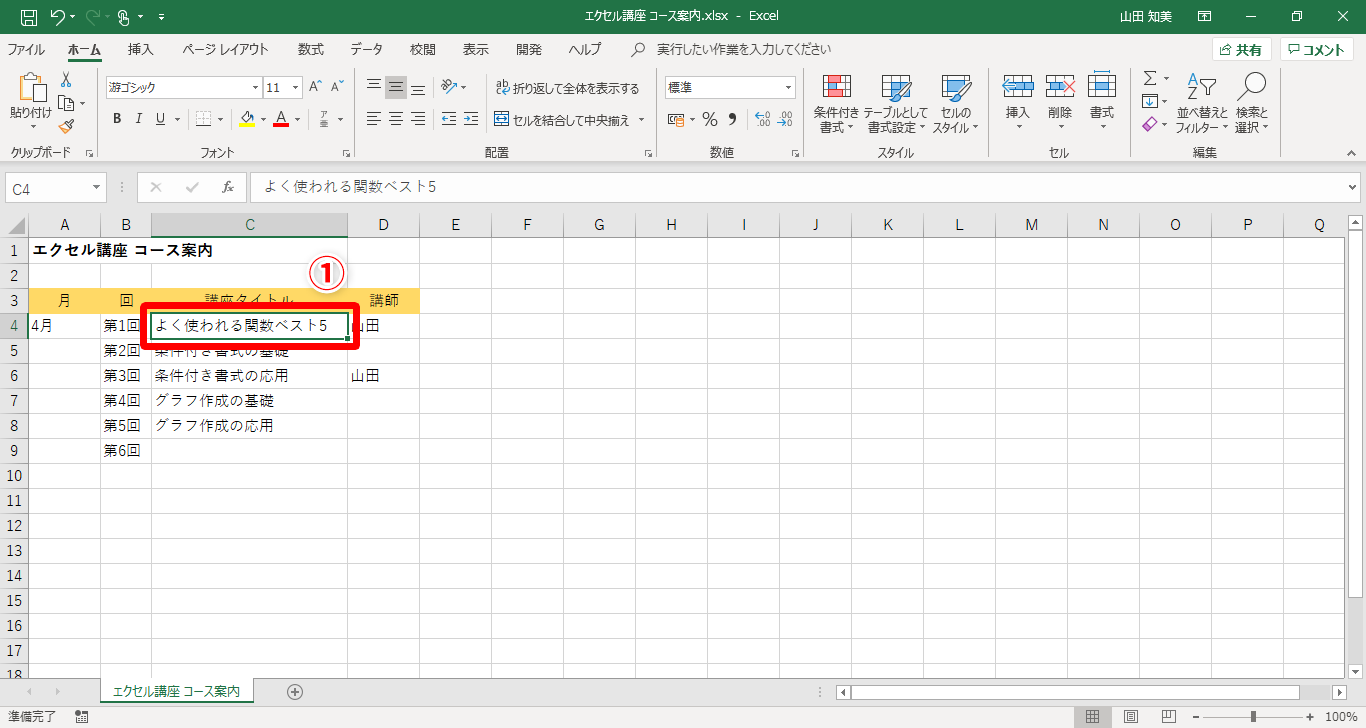
Task: Open the 游ゴシック font name dropdown
Action: coord(255,88)
